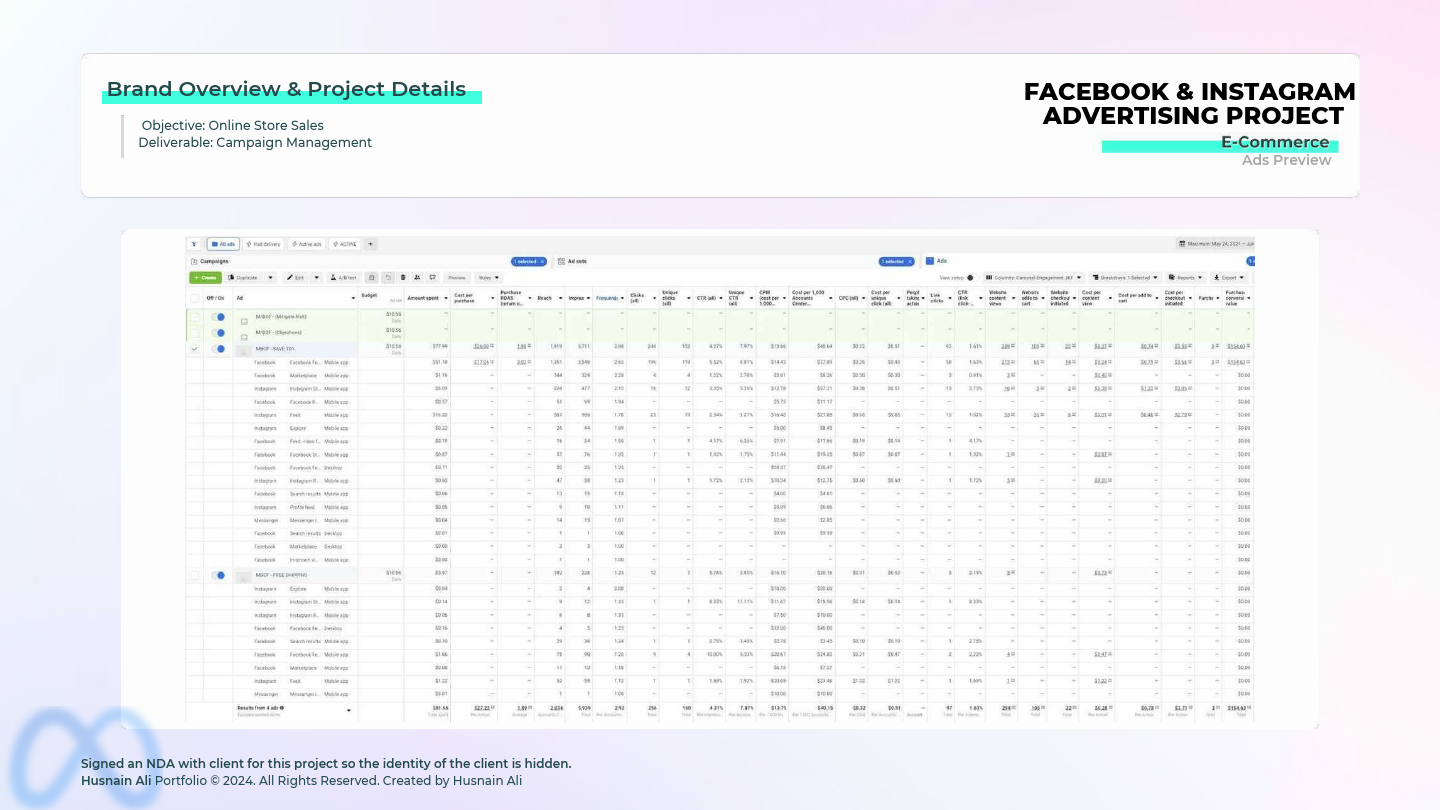Viewport: 1440px width, 810px height.
Task: Turn off MBOF - FREE SHIPPING with its switch
Action: [220, 575]
